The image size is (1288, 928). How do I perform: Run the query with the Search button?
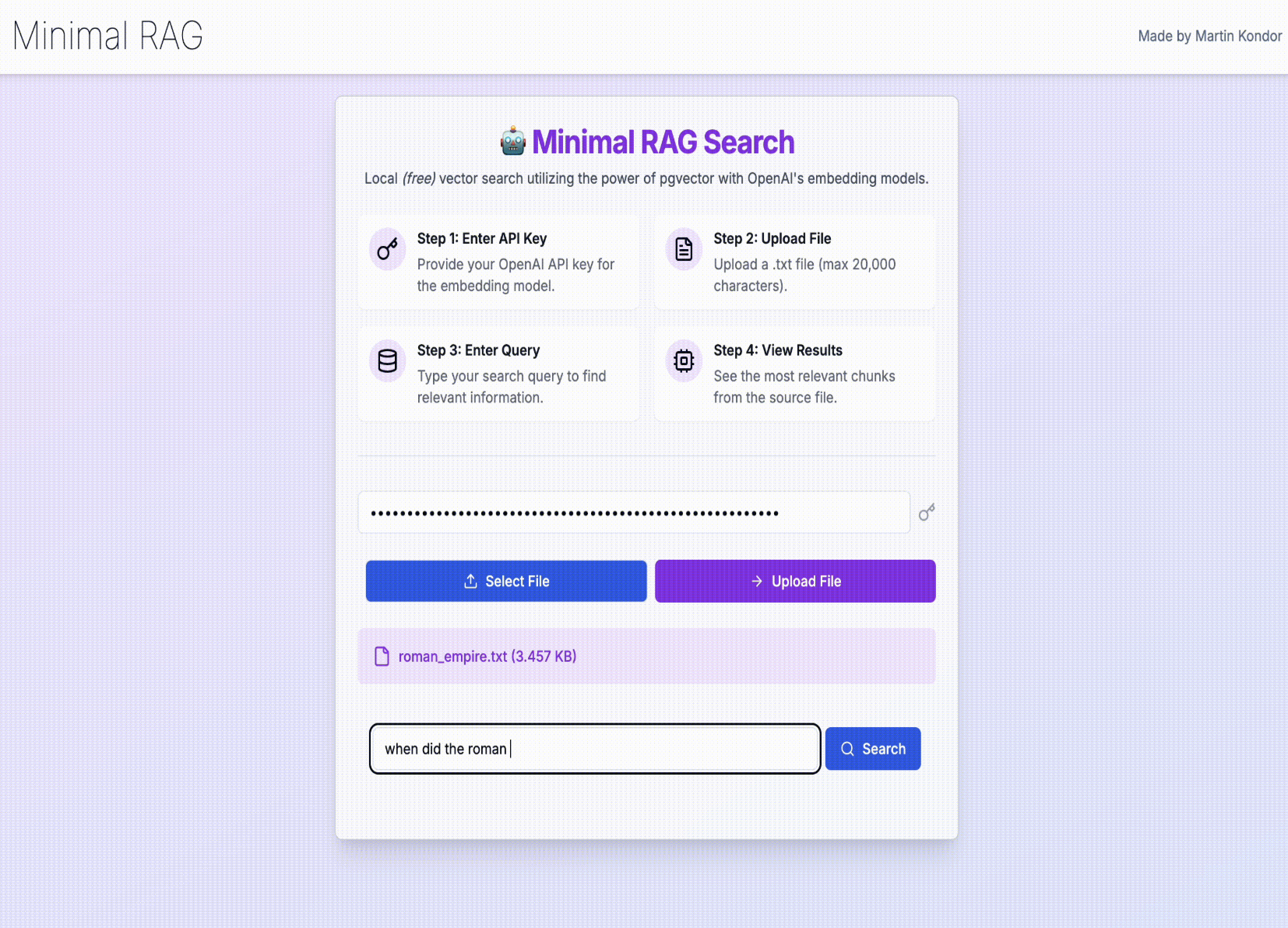873,749
